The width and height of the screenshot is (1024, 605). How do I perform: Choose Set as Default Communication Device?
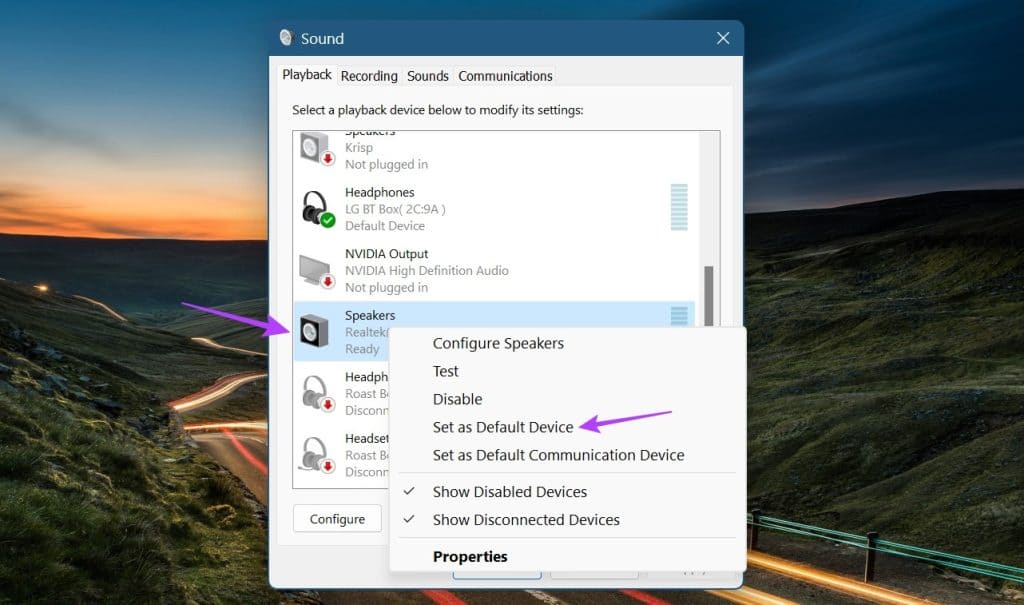(x=568, y=455)
